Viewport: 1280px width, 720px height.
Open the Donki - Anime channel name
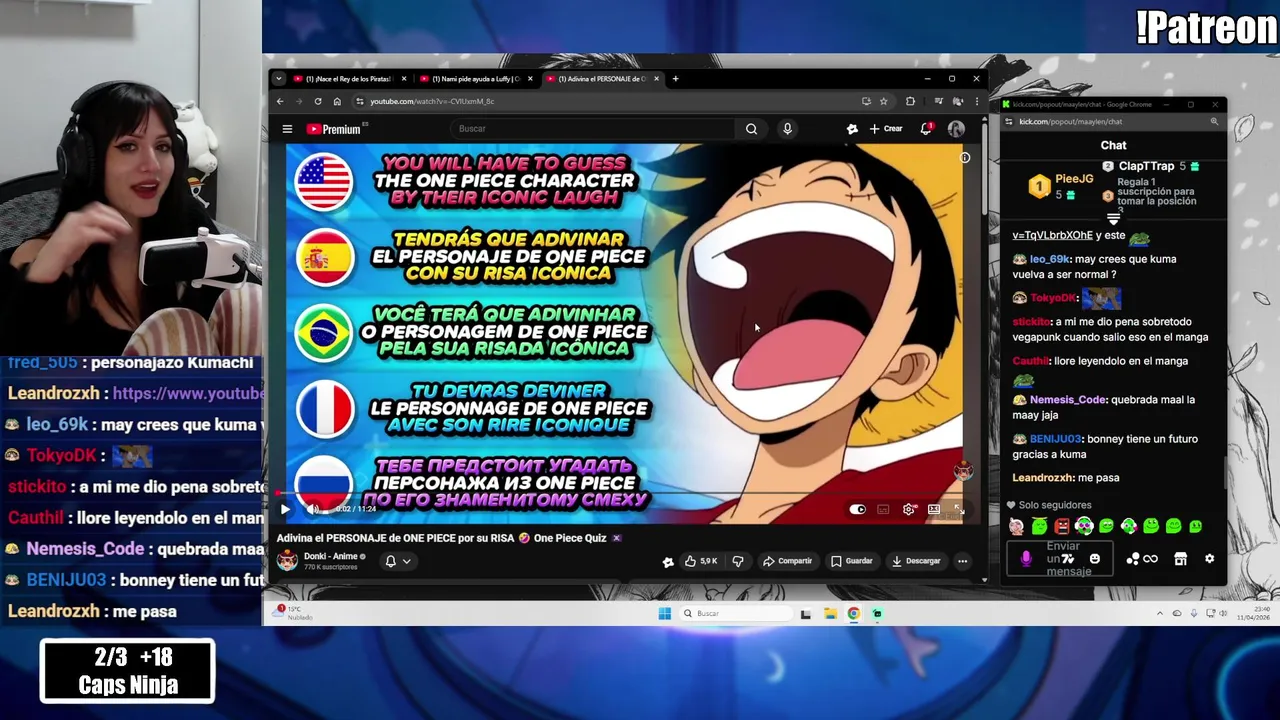click(x=330, y=556)
